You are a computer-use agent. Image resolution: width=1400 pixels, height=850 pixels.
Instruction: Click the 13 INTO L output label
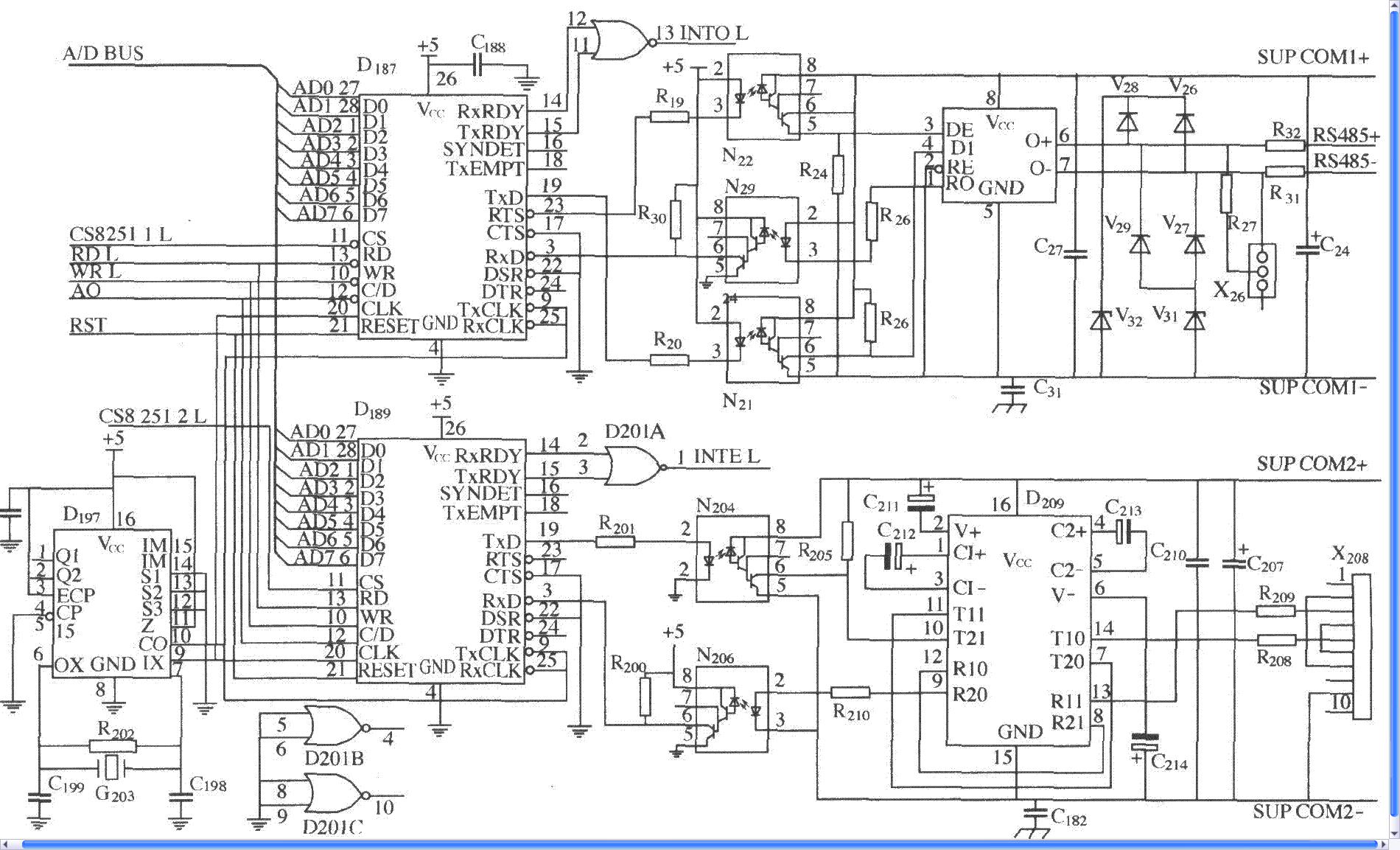701,33
